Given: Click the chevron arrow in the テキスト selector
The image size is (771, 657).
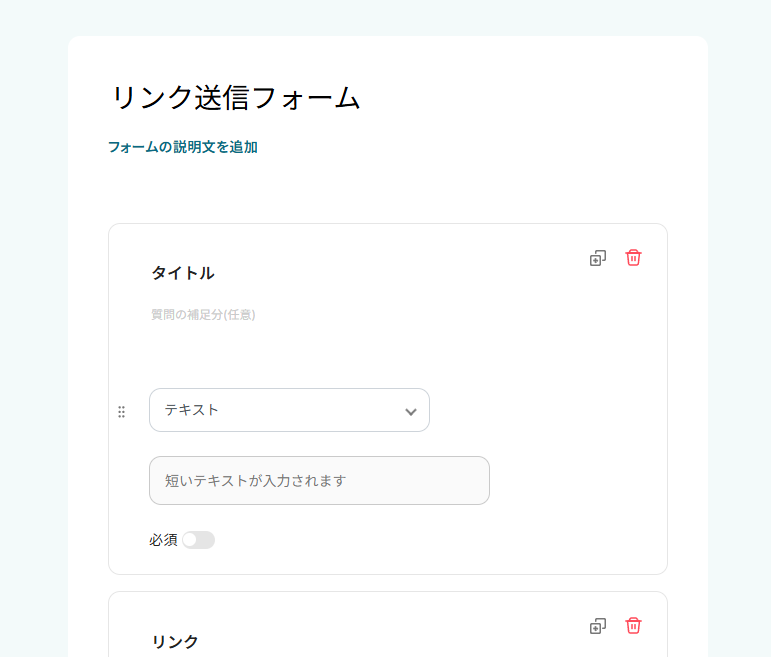Looking at the screenshot, I should pyautogui.click(x=410, y=411).
